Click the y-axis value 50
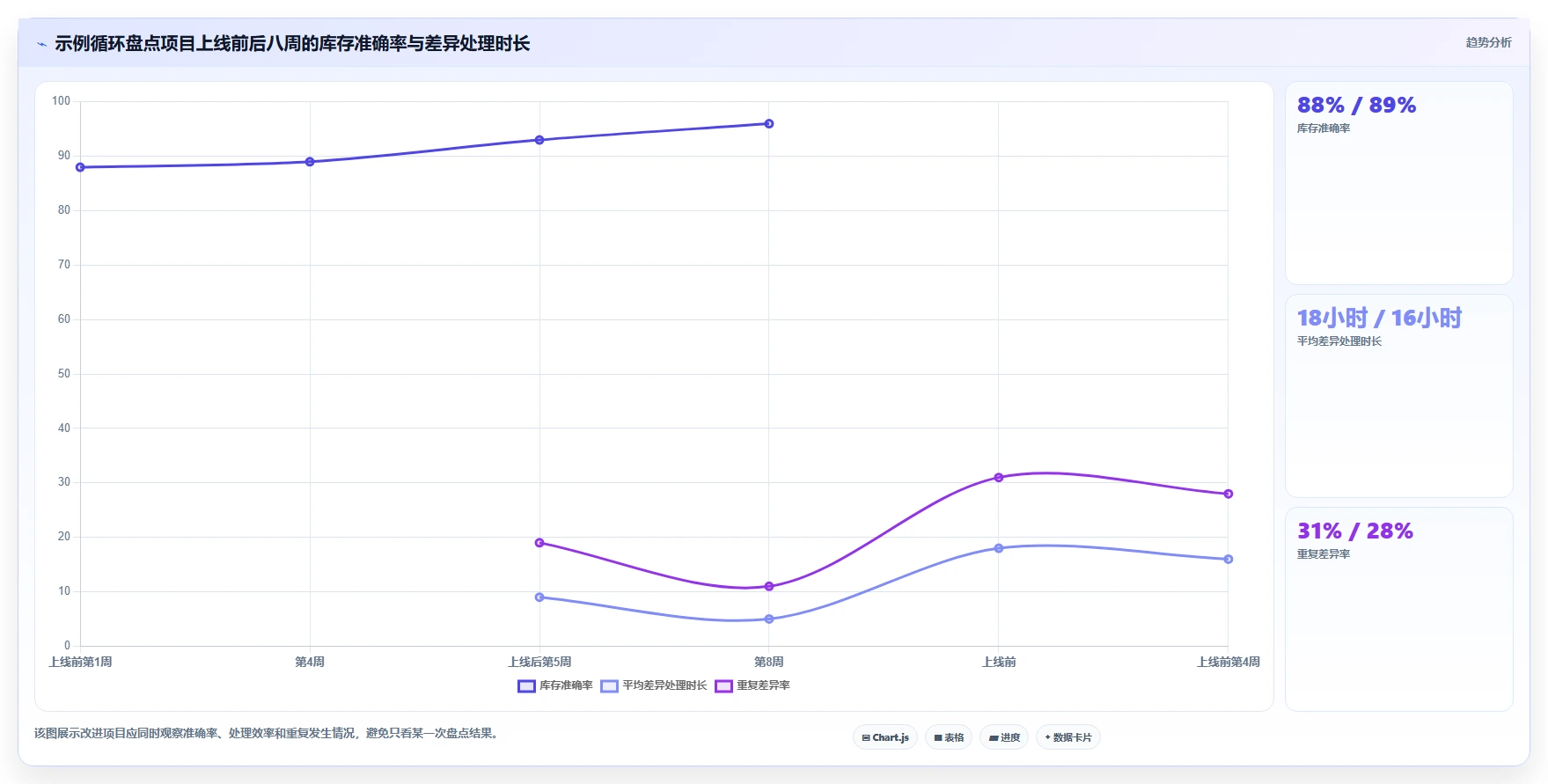Screen dimensions: 1548x784 [x=64, y=374]
